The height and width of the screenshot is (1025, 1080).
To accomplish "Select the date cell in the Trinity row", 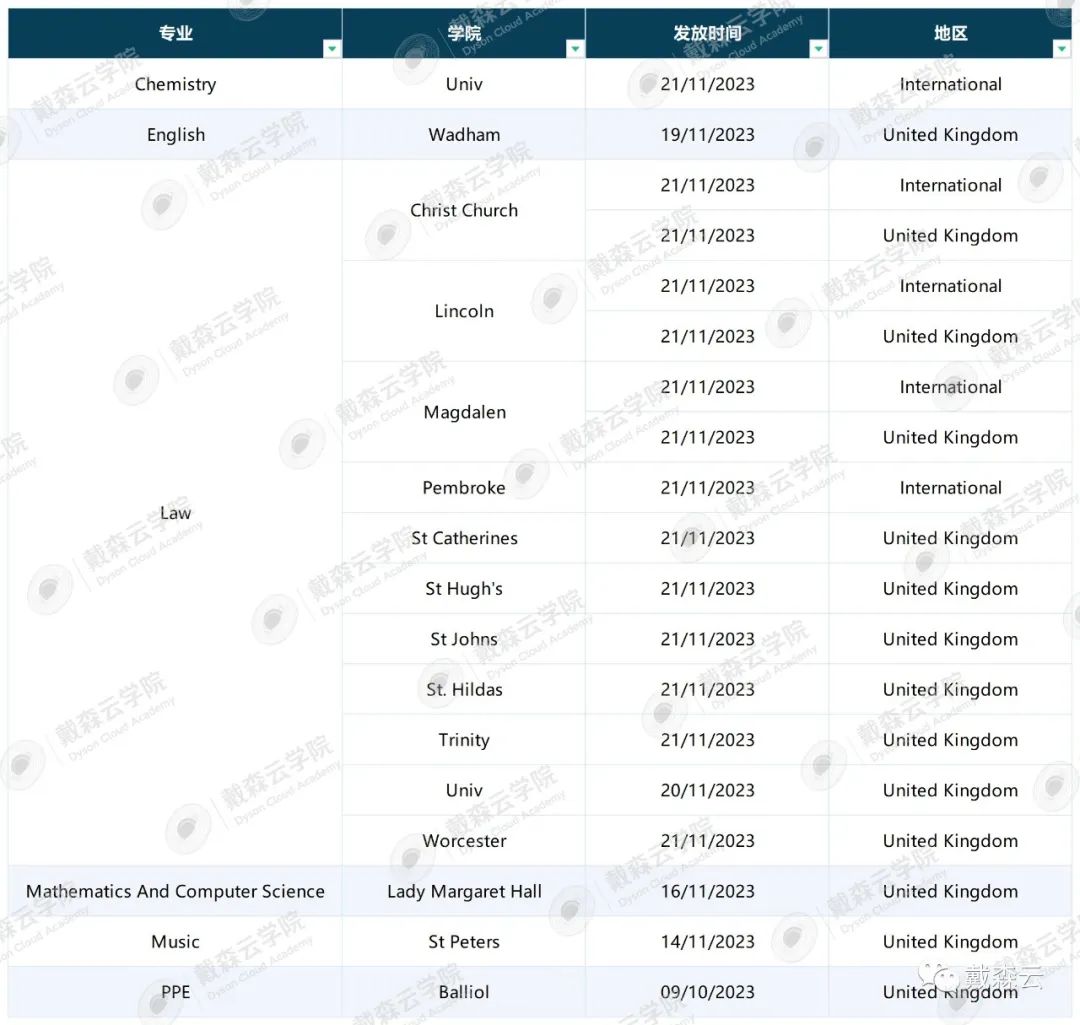I will (707, 739).
